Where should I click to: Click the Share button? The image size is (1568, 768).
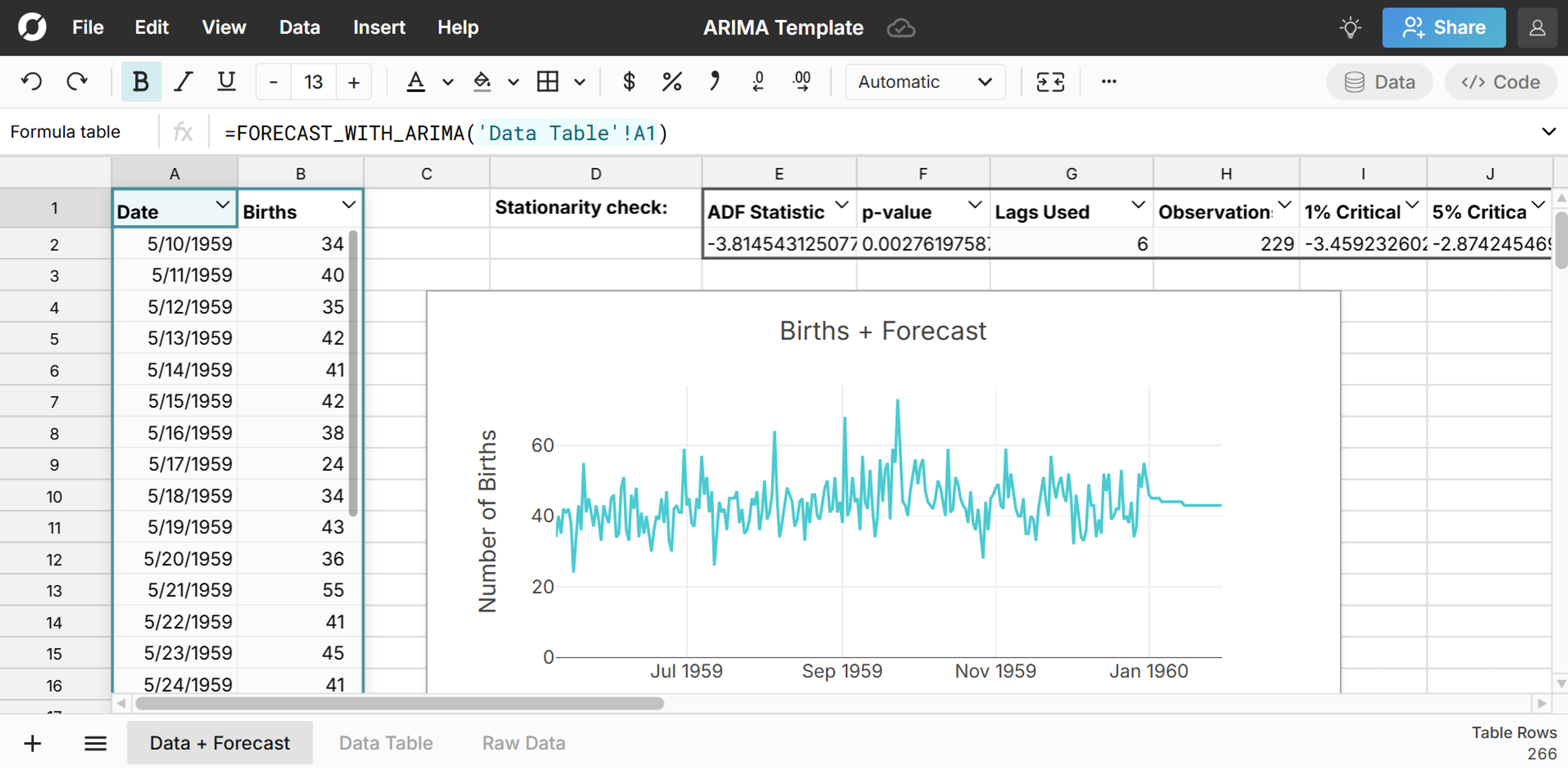tap(1443, 28)
